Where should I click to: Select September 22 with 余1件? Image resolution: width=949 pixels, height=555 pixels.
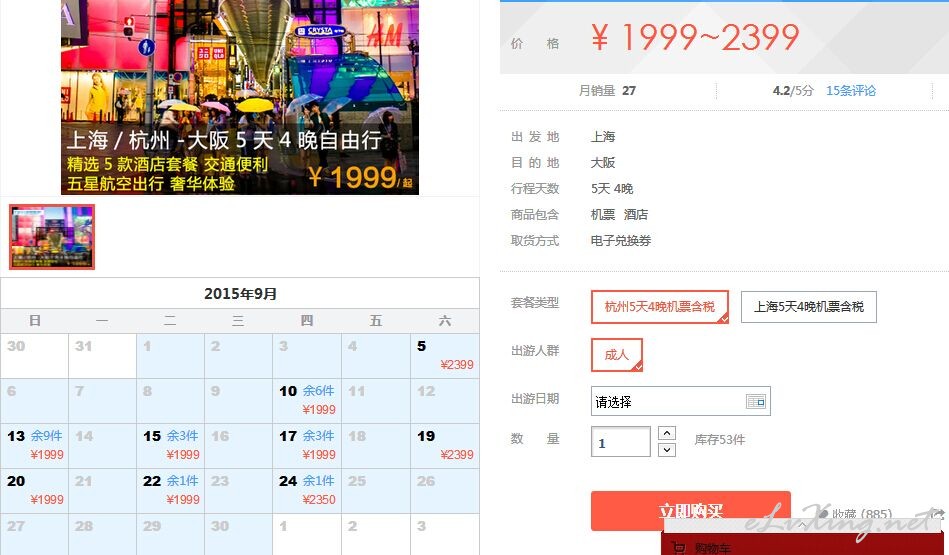[171, 490]
